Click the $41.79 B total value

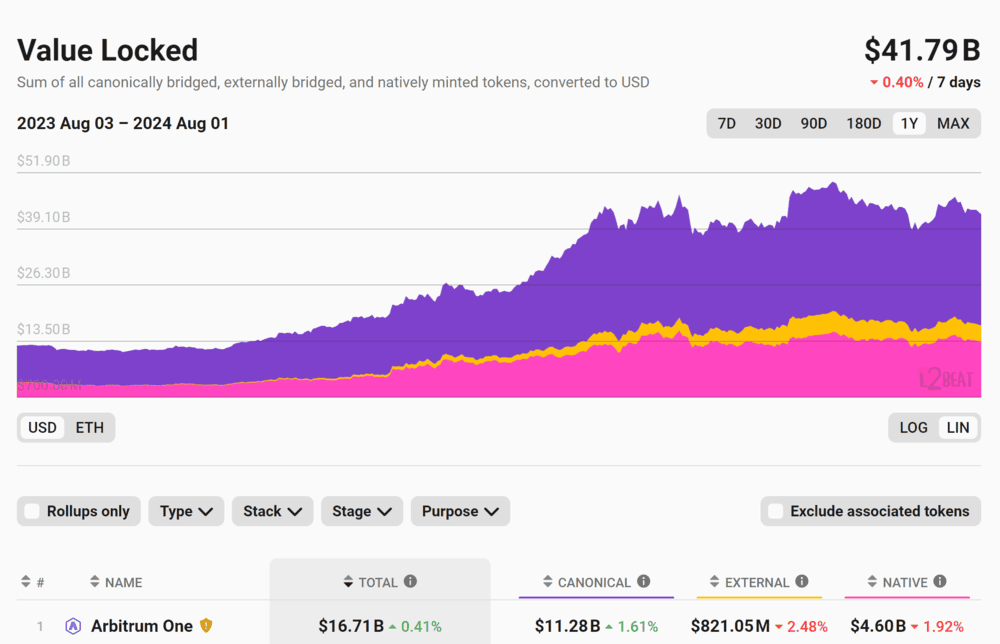pyautogui.click(x=922, y=50)
